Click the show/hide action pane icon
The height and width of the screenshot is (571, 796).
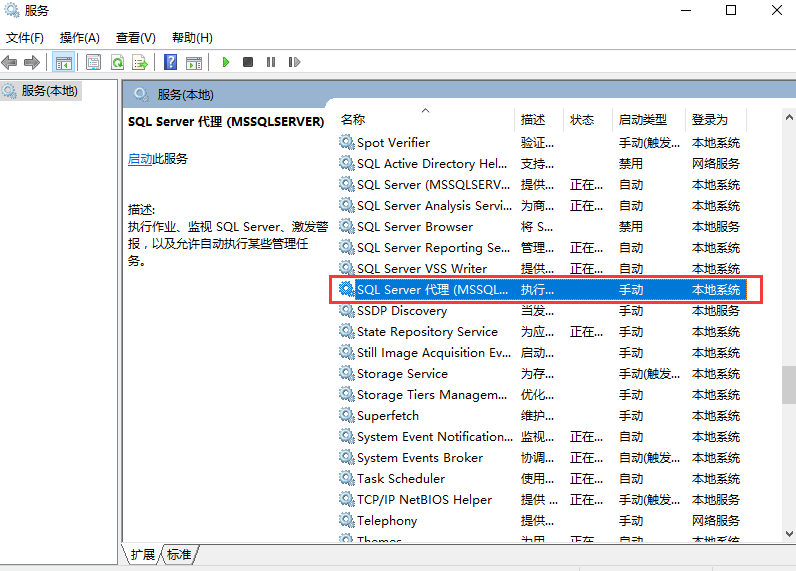[x=194, y=62]
